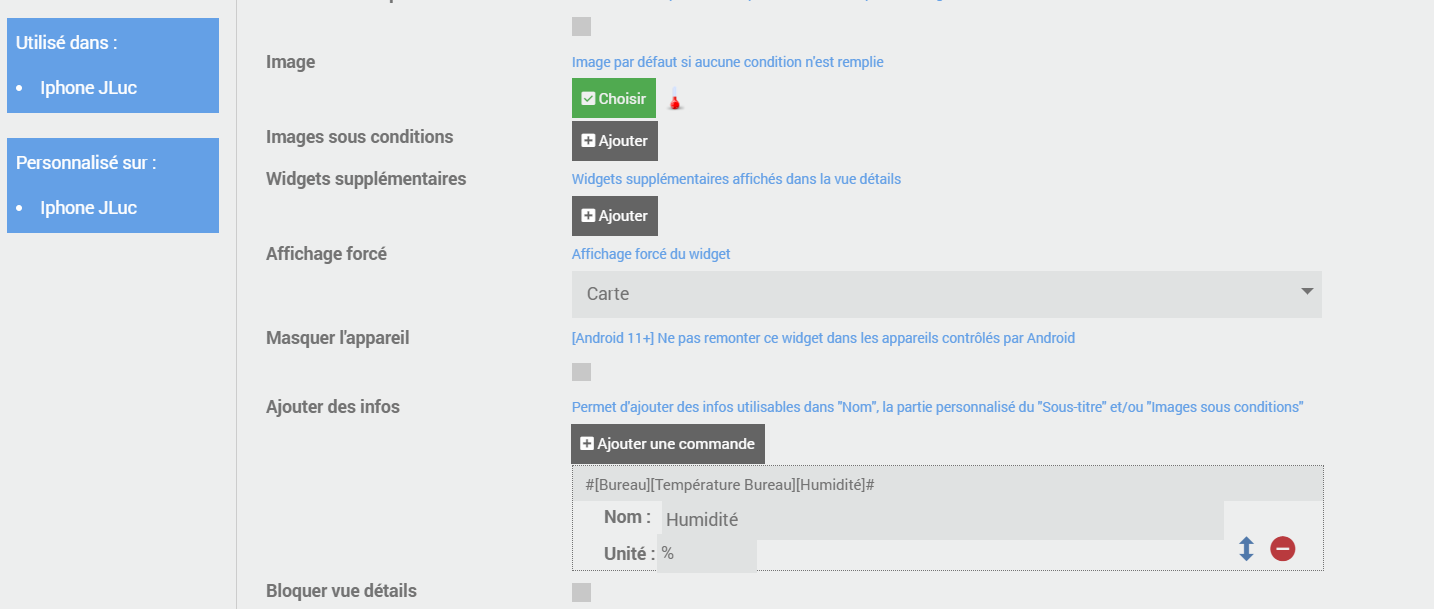Open Iphone JLuc under Utilisé dans
Viewport: 1434px width, 609px height.
pos(88,88)
